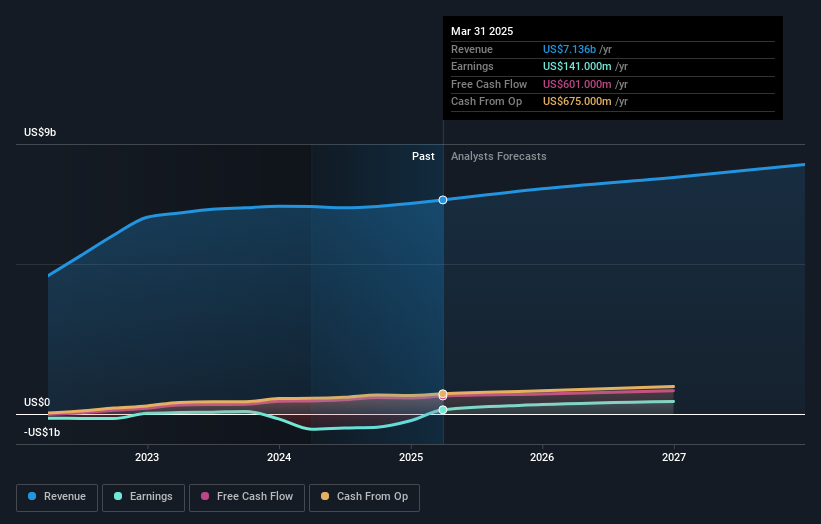The width and height of the screenshot is (821, 524).
Task: Toggle the Free Cash Flow legend button
Action: (x=247, y=497)
